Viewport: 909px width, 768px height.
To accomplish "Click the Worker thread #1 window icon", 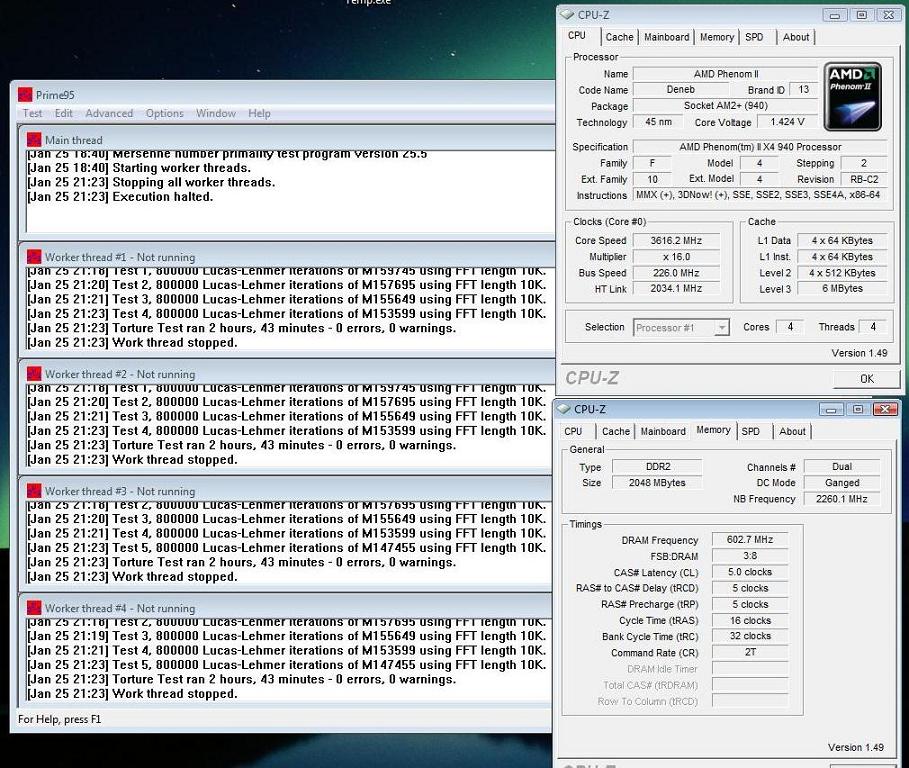I will 34,257.
